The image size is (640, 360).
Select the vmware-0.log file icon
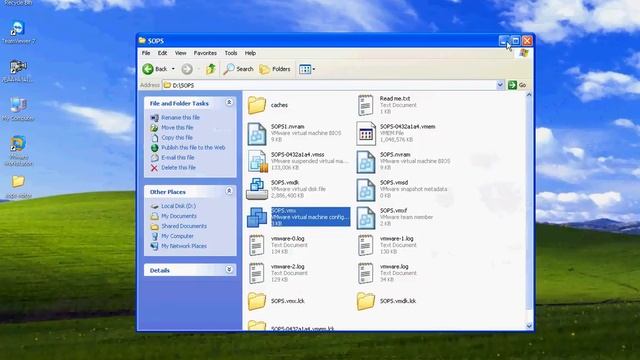click(257, 245)
